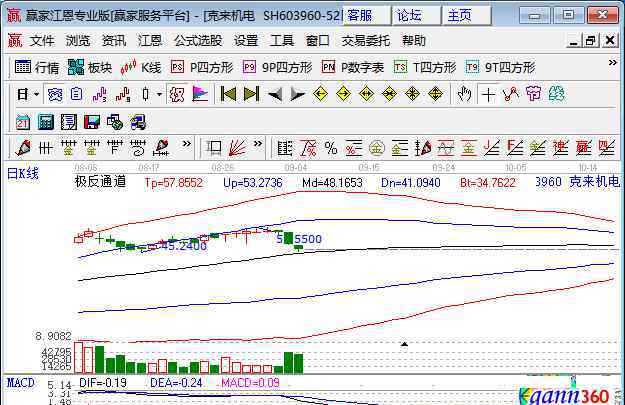Open the notes list icon
Image resolution: width=625 pixels, height=405 pixels.
tap(69, 122)
